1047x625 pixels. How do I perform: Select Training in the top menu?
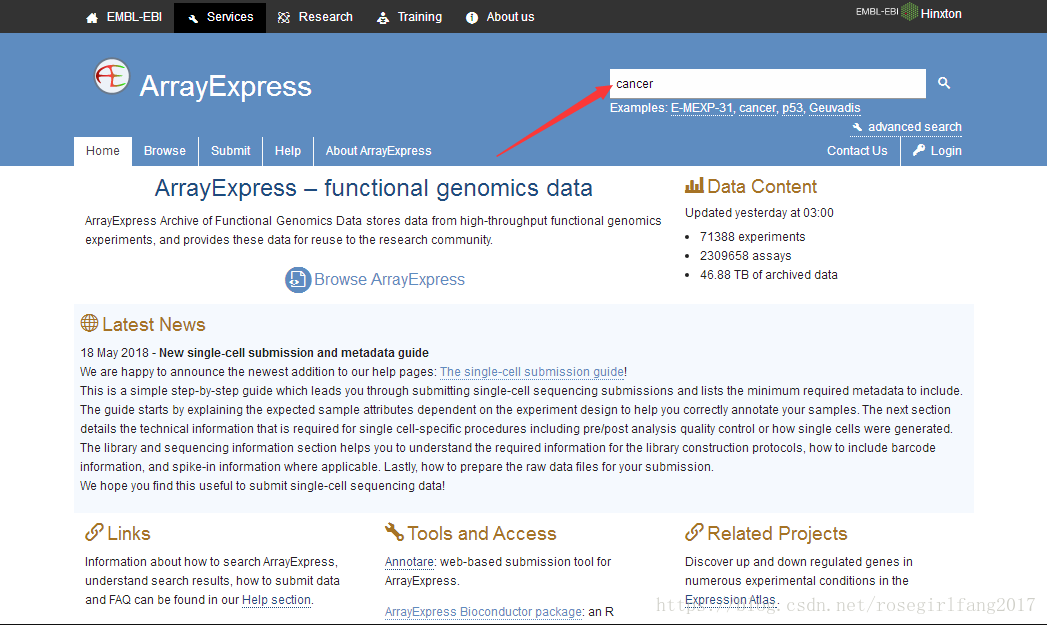coord(410,17)
